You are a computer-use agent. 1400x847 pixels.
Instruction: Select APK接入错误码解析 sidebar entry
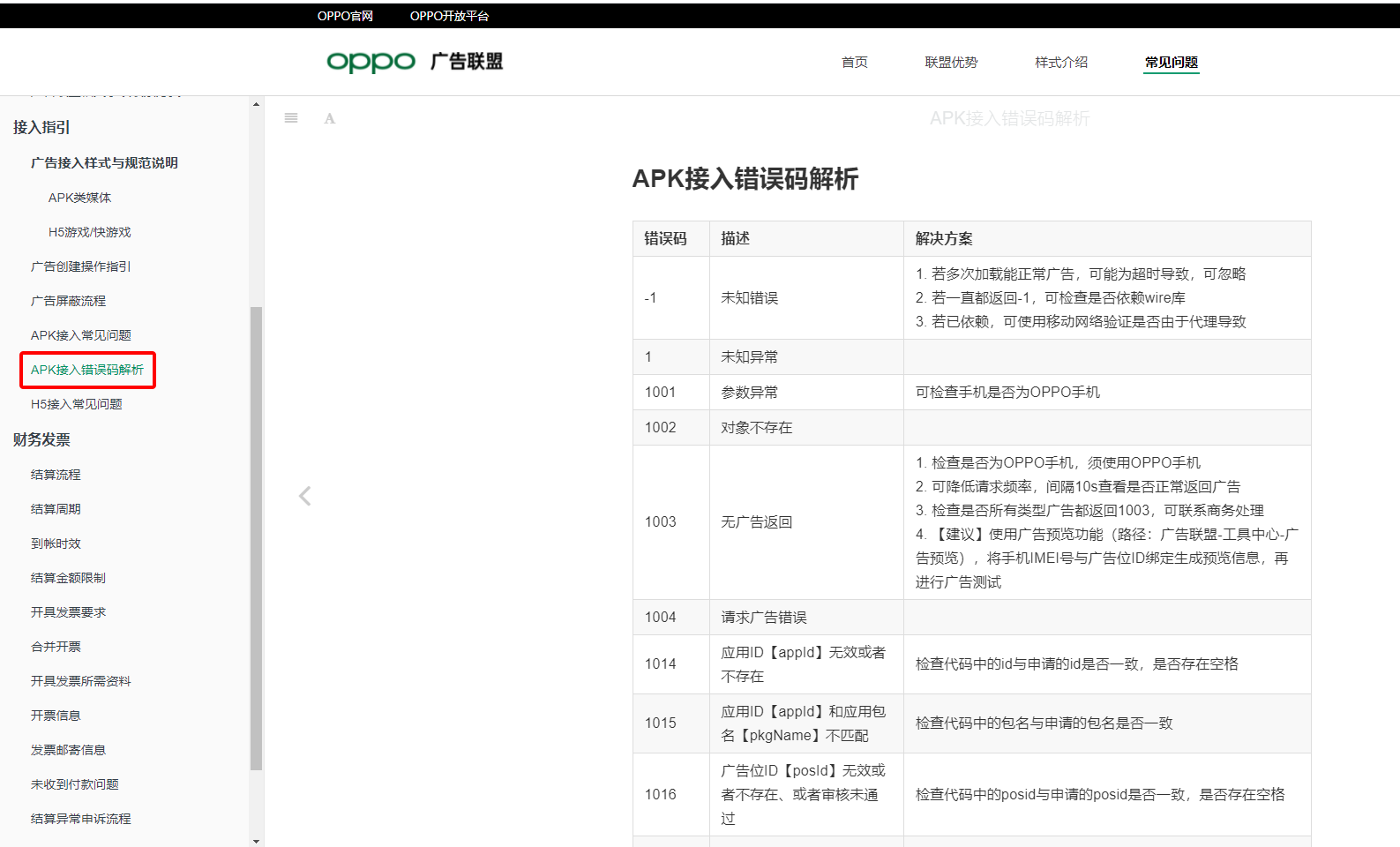pyautogui.click(x=86, y=370)
